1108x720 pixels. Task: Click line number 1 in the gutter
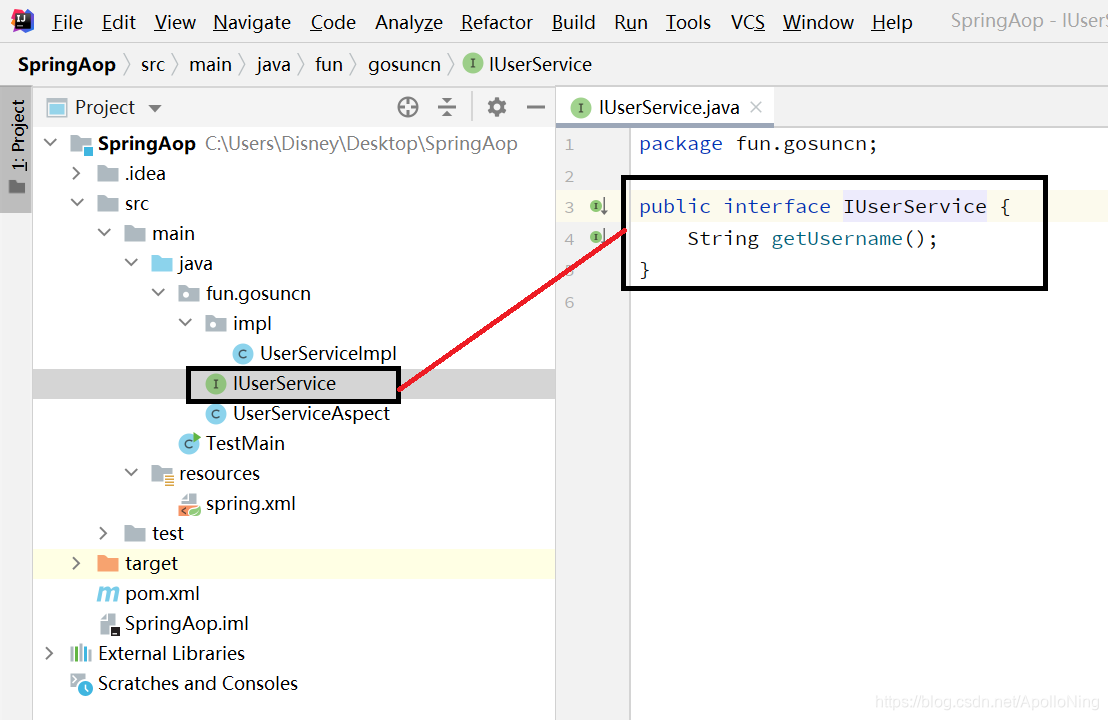(570, 145)
